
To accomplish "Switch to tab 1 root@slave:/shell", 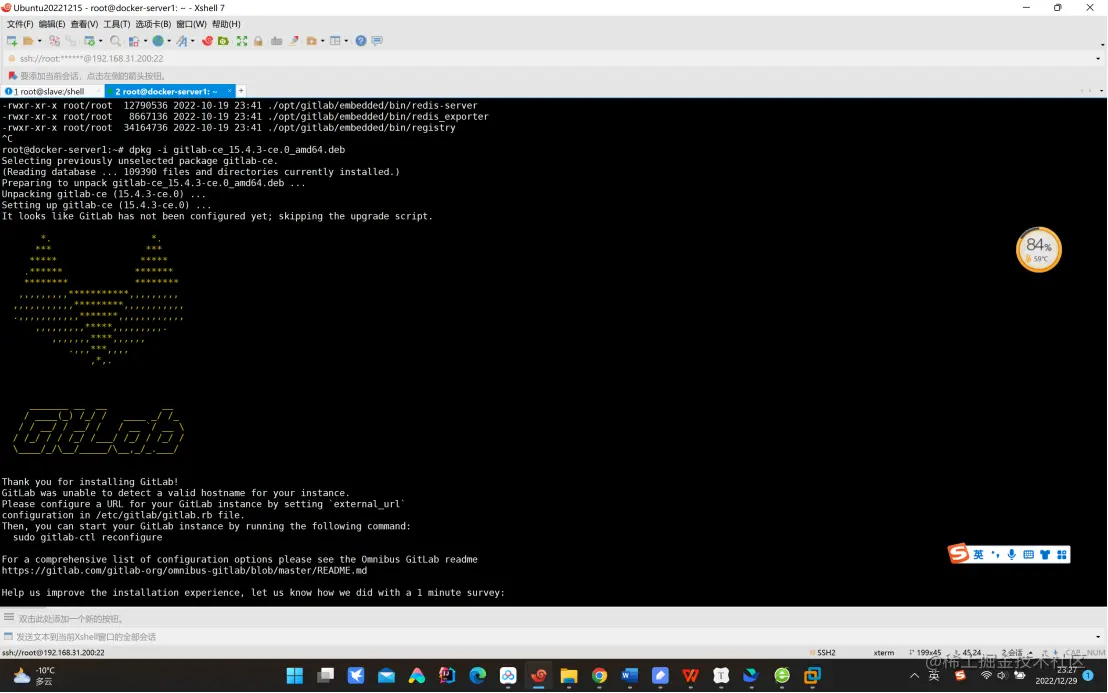I will pyautogui.click(x=52, y=91).
